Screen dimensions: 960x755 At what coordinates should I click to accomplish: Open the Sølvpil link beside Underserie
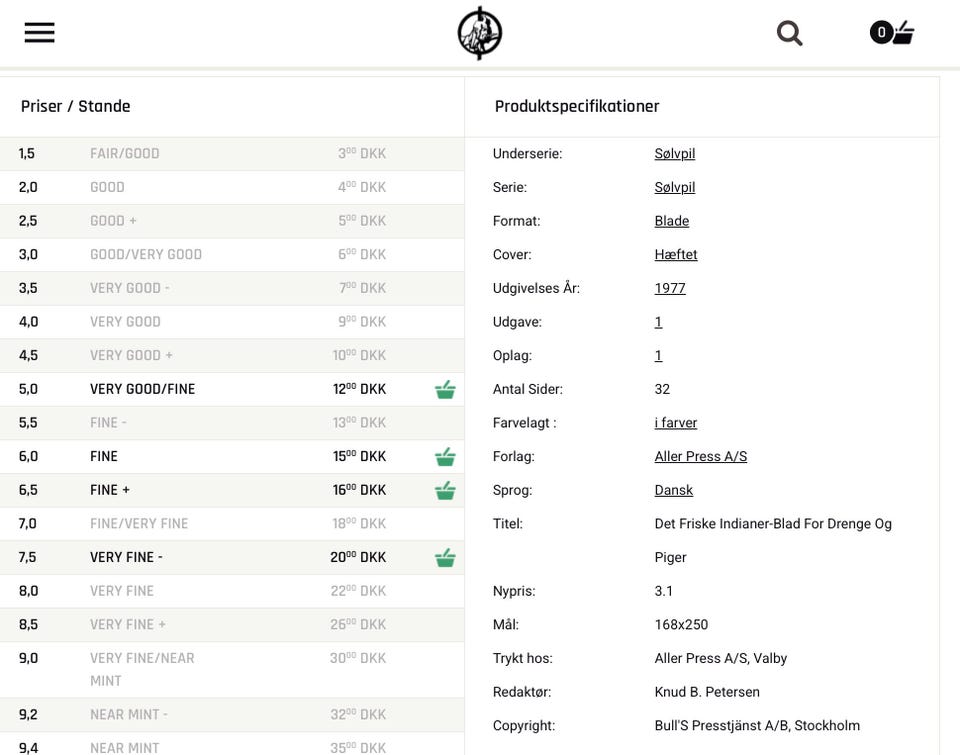675,154
